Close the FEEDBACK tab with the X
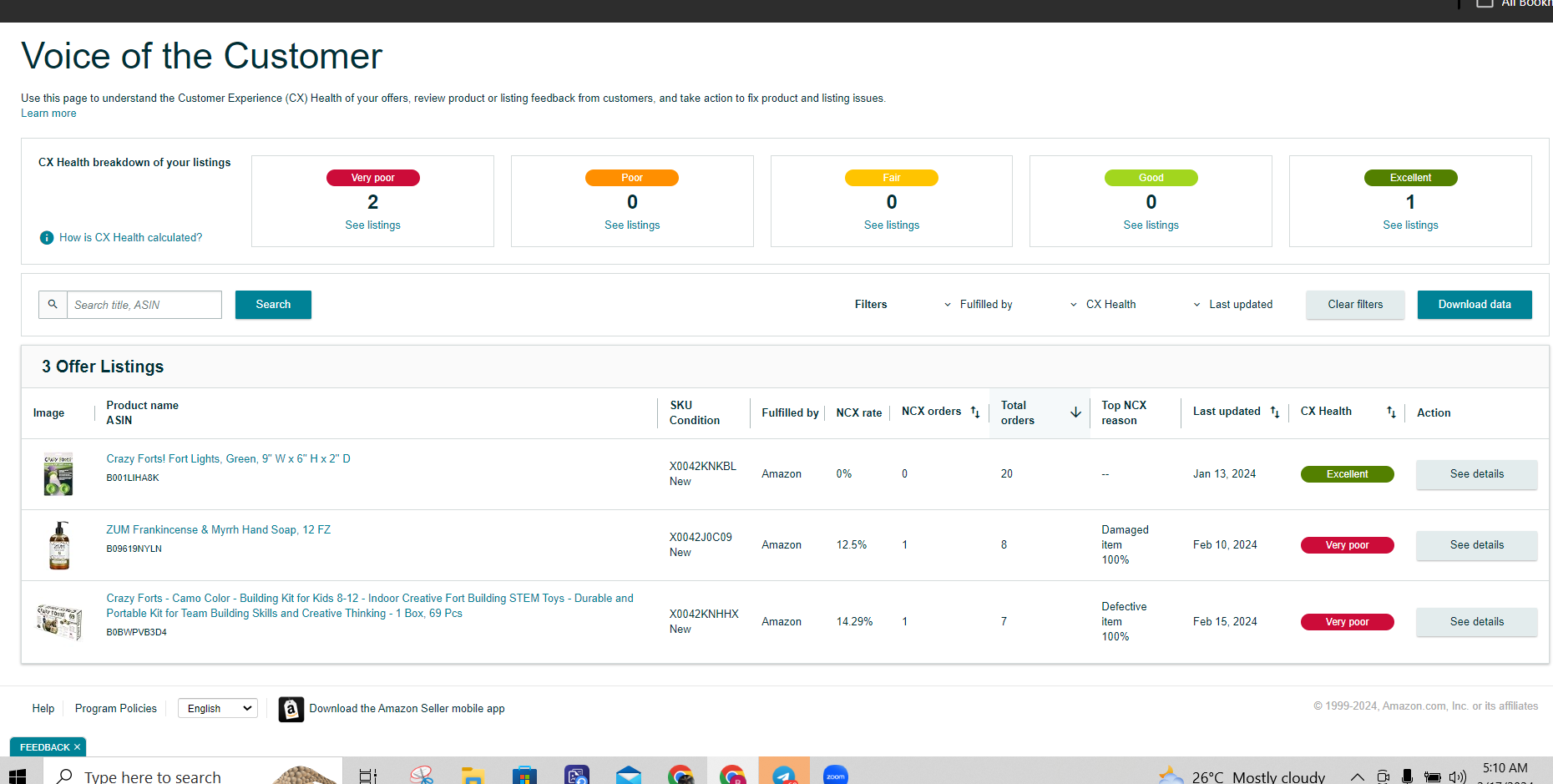Screen dimensions: 1553x784 coord(77,747)
